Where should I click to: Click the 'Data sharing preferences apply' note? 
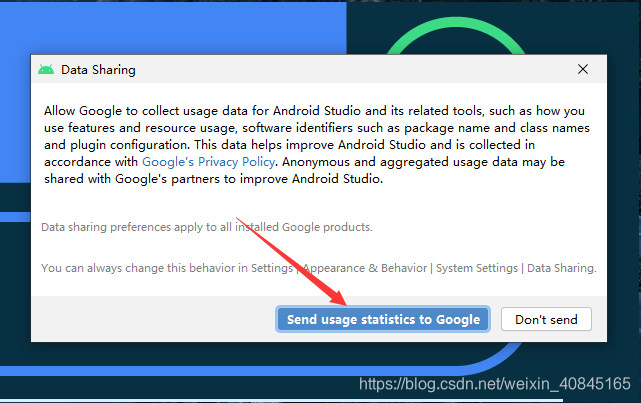pyautogui.click(x=207, y=227)
